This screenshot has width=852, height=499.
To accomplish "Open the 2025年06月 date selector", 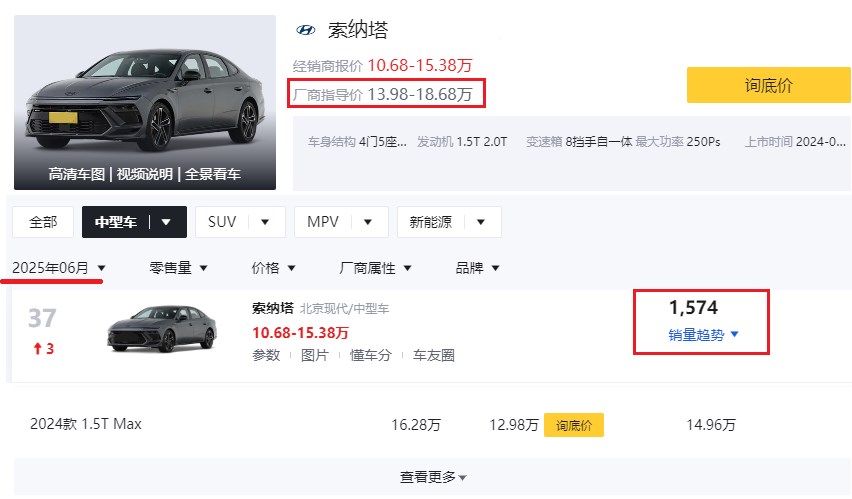I will (x=59, y=268).
